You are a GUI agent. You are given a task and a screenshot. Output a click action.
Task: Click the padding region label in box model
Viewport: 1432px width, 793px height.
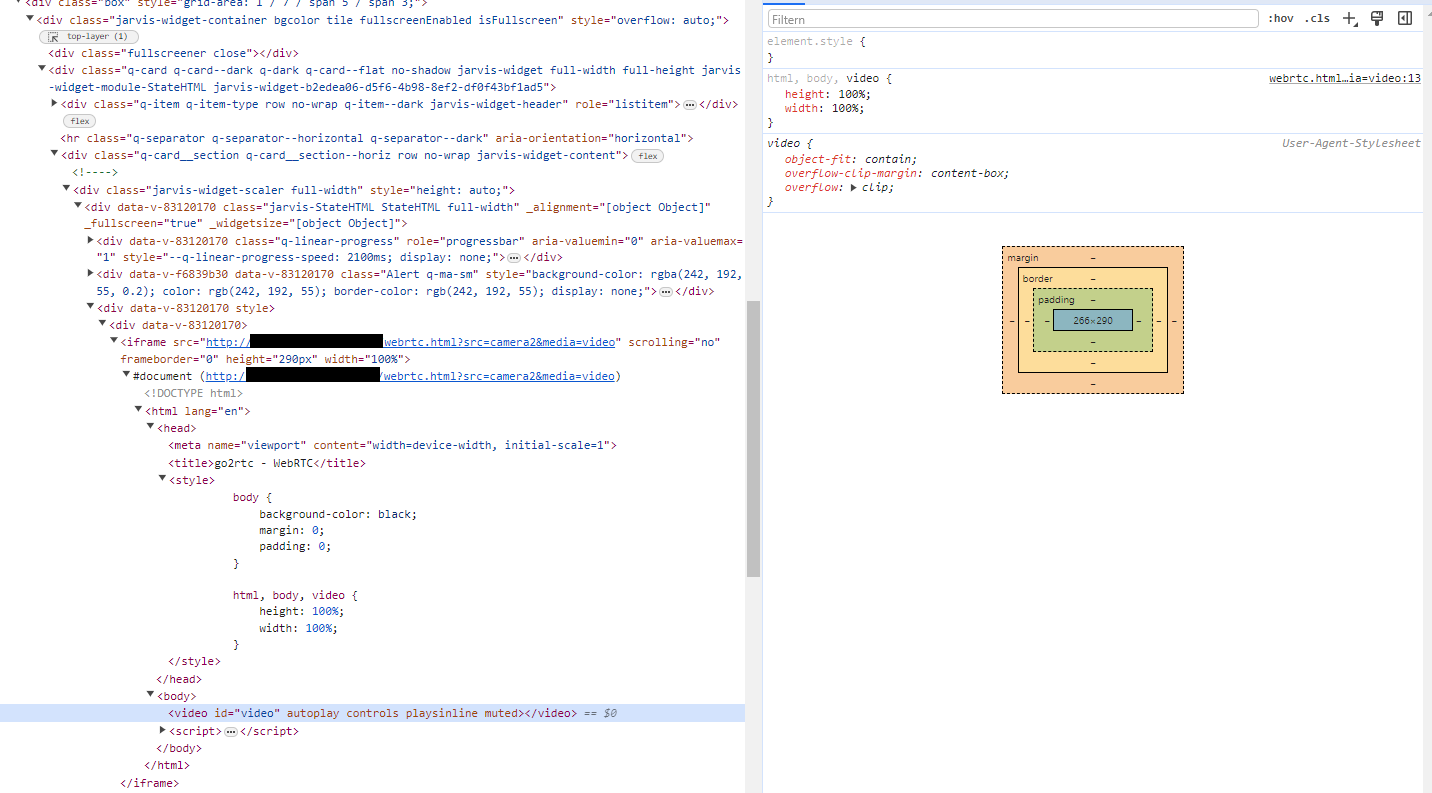point(1056,300)
